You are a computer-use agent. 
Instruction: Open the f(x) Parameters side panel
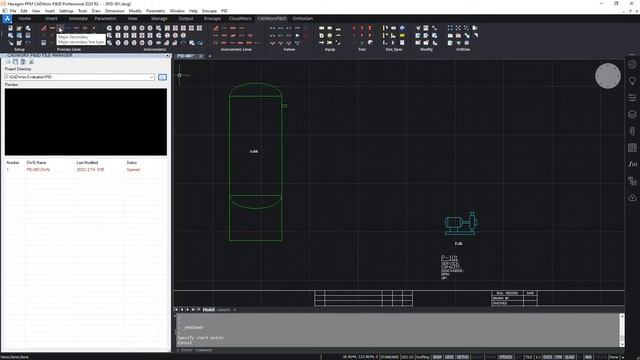pyautogui.click(x=632, y=164)
